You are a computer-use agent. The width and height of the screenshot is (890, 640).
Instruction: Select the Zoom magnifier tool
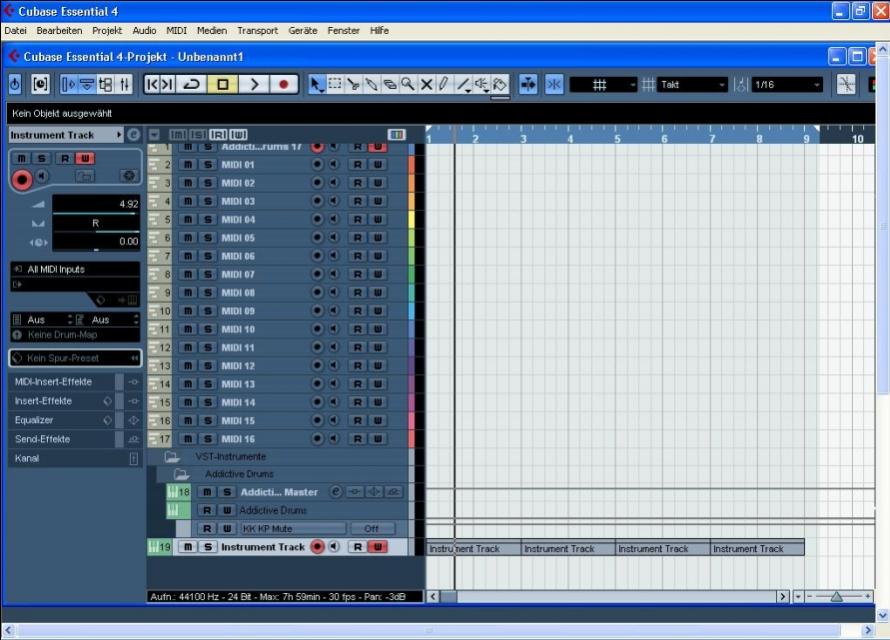tap(408, 85)
